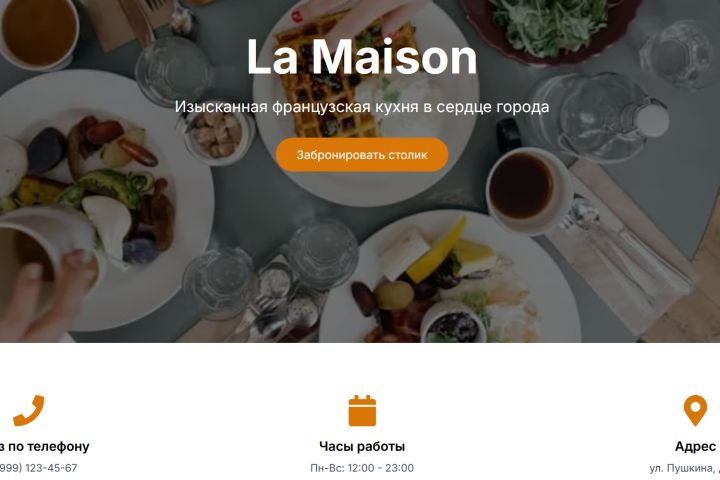Select the "Часы работы" heading
720x480 pixels.
(x=362, y=446)
